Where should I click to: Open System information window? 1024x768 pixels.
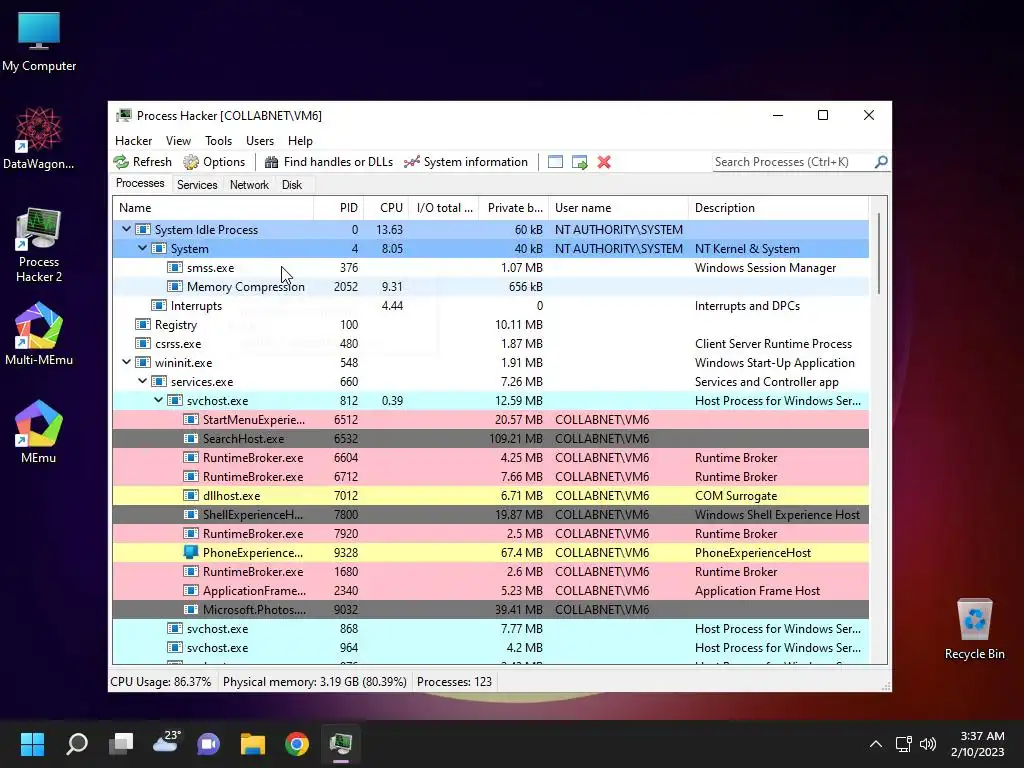[466, 162]
